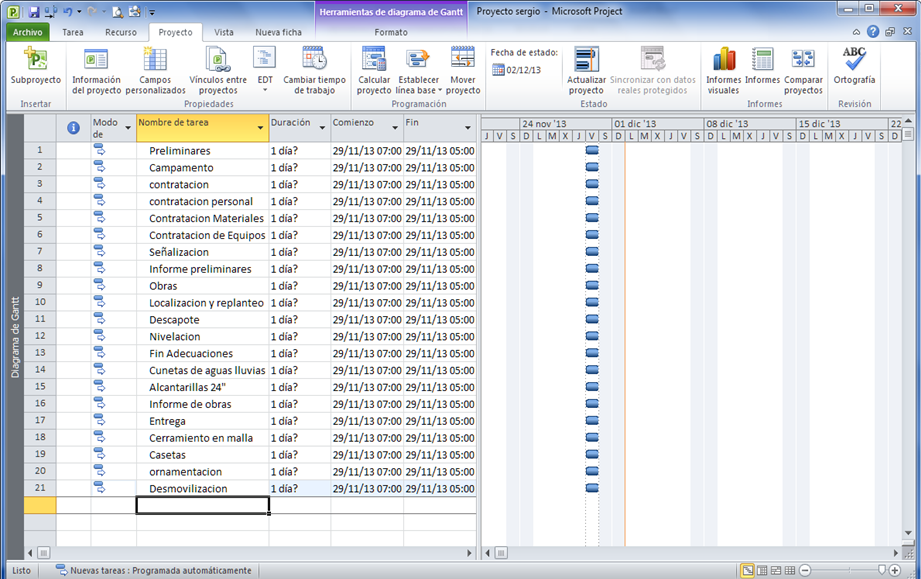This screenshot has height=579, width=921.
Task: Open quick access toolbar customize dropdown
Action: [x=152, y=12]
